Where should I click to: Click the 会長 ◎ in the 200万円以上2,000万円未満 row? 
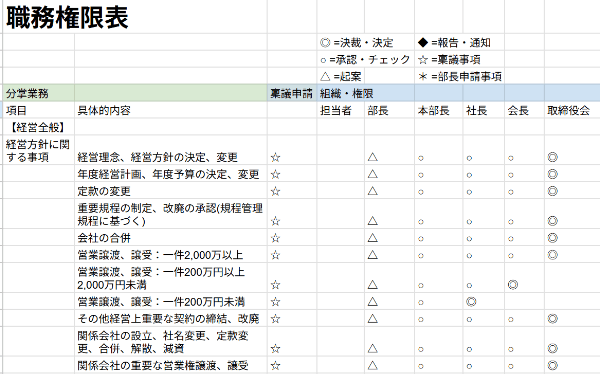(513, 284)
